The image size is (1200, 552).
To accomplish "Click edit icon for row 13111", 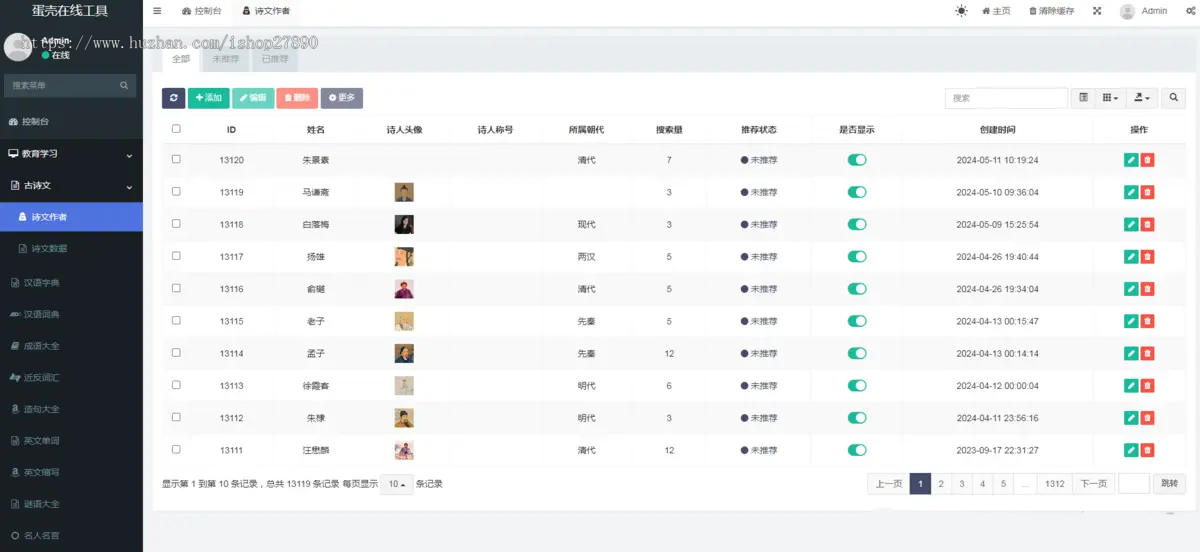I will coord(1131,450).
